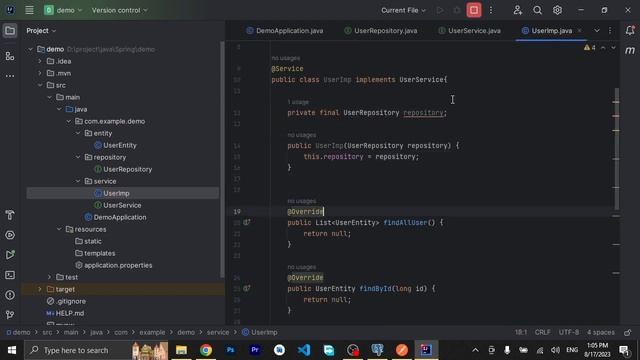
Task: Open the Project view selector dropdown
Action: click(x=41, y=31)
